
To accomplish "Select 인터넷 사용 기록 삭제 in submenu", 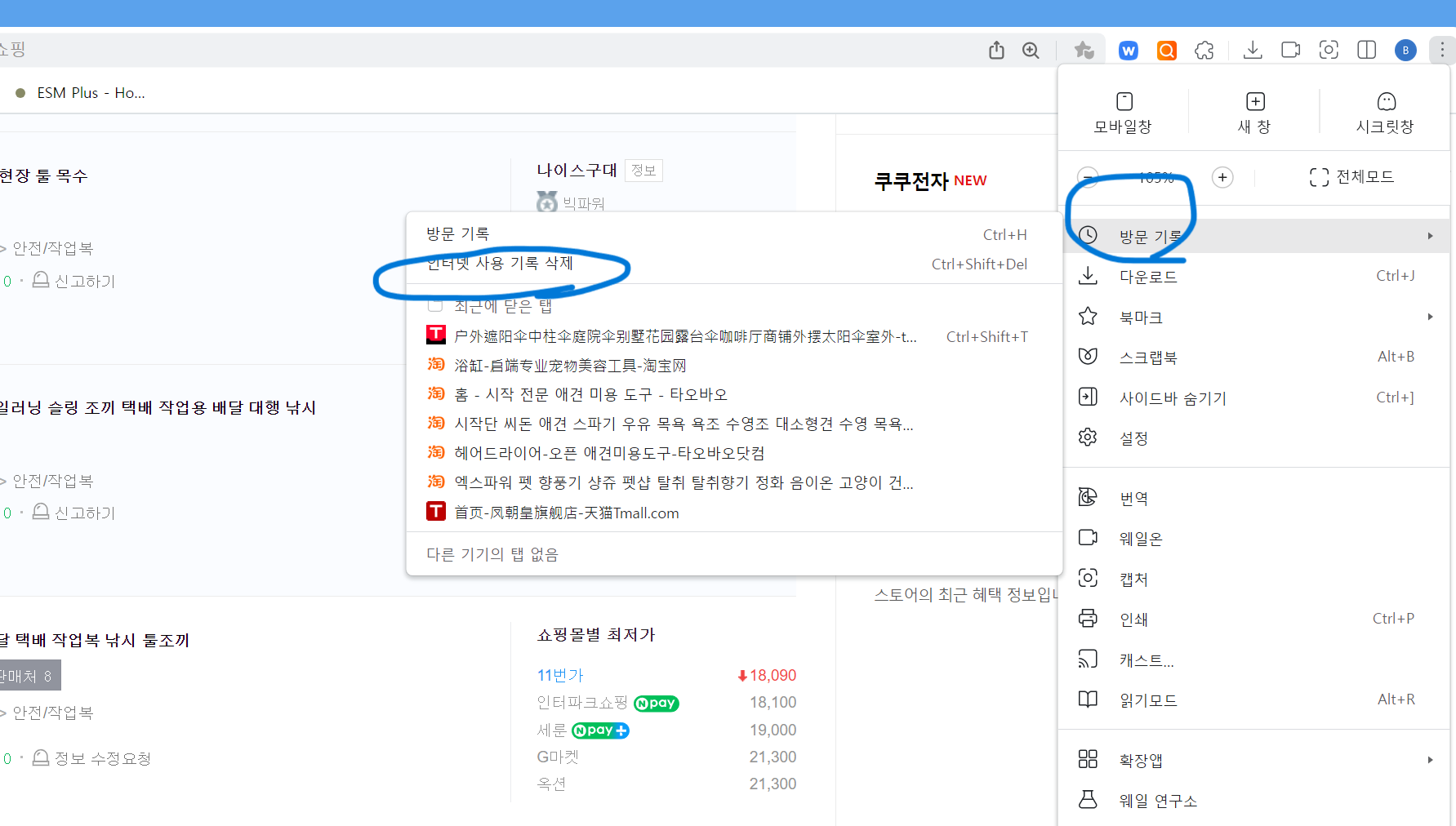I will click(734, 264).
